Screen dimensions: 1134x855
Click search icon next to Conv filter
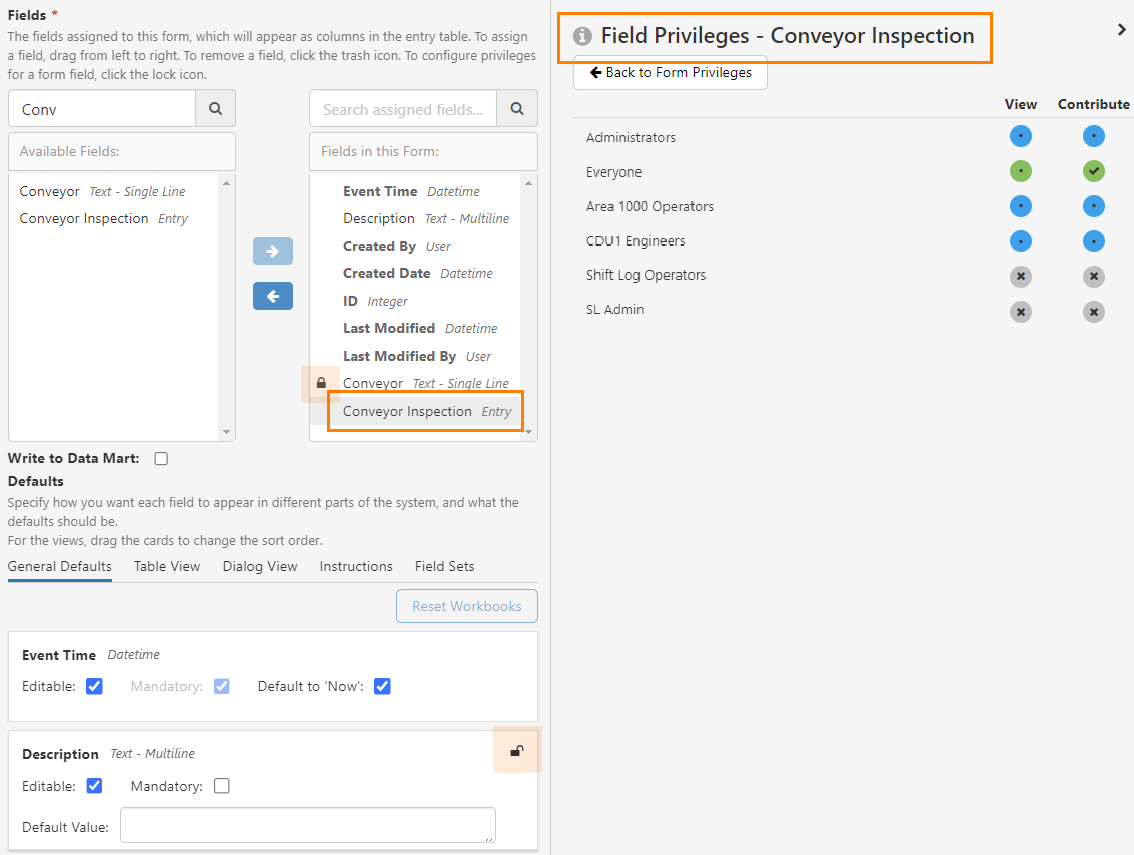pos(215,109)
